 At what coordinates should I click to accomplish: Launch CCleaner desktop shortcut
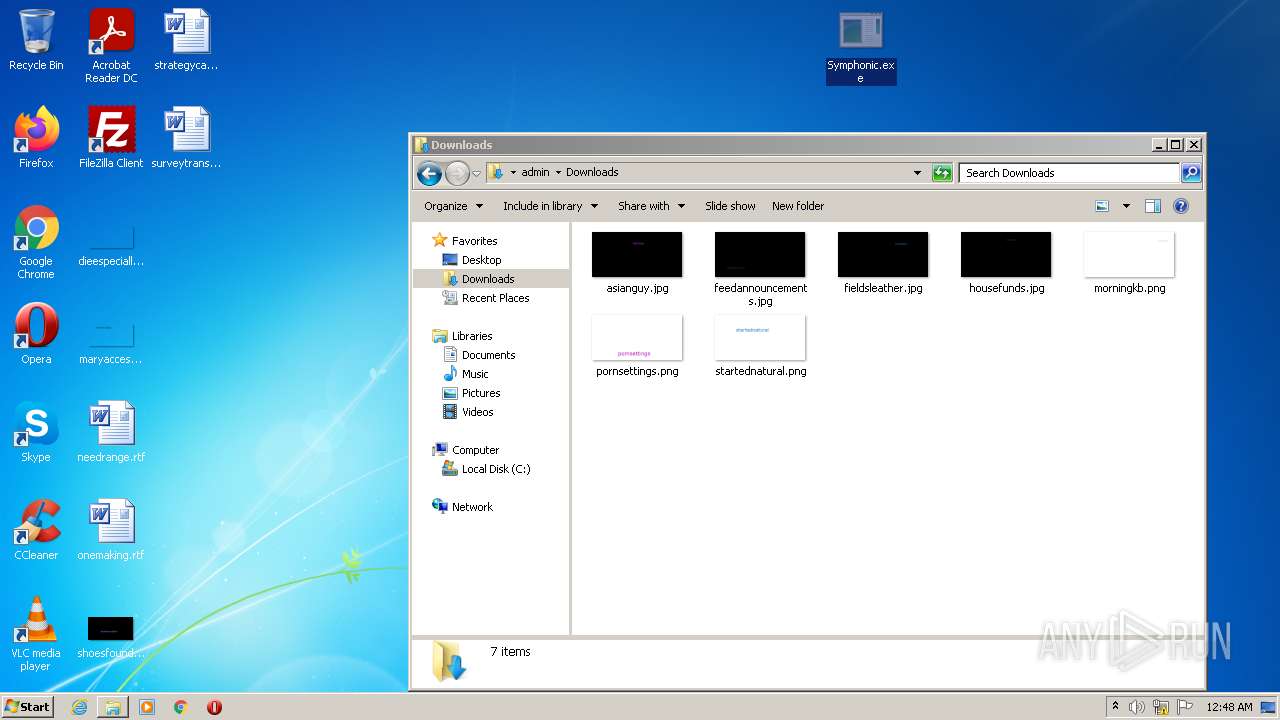[36, 530]
